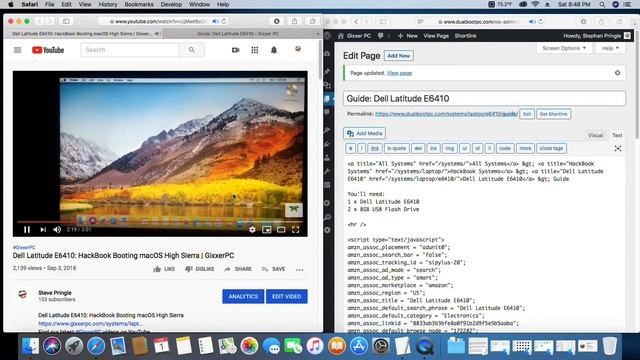Expand Screen Options dropdown
Viewport: 640px width, 360px height.
(x=564, y=48)
